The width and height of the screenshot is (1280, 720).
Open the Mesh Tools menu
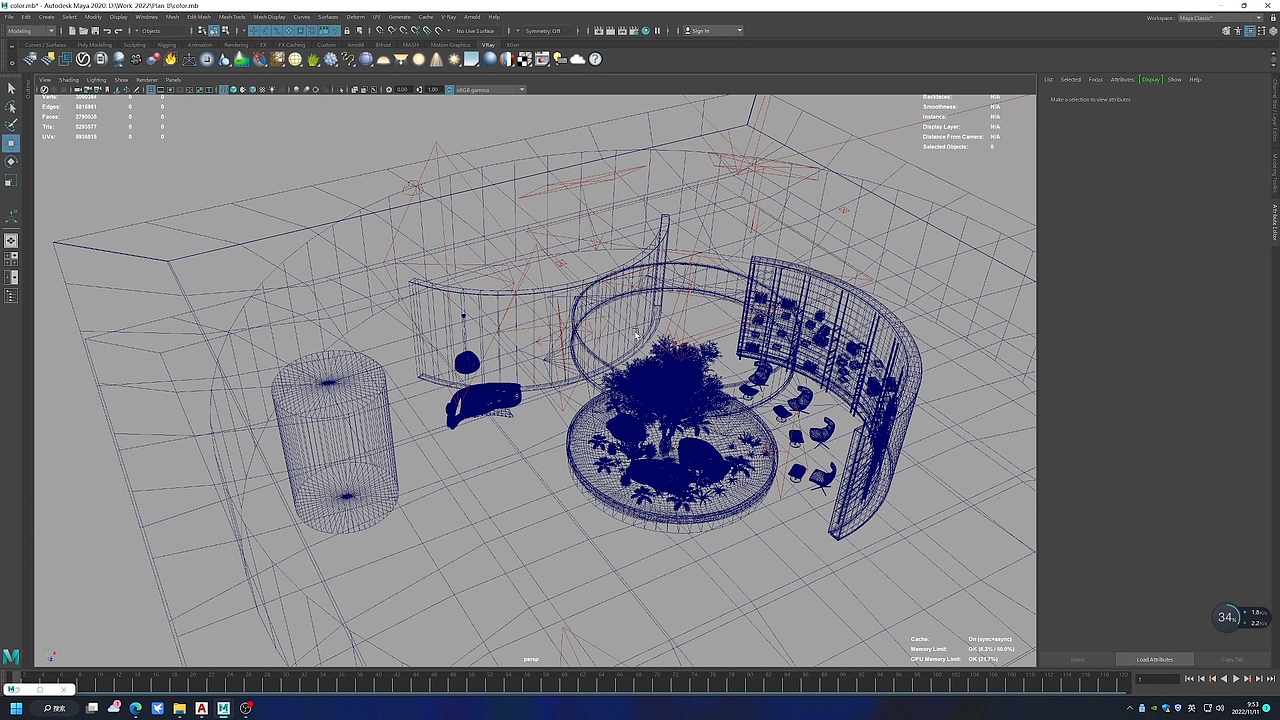(232, 17)
